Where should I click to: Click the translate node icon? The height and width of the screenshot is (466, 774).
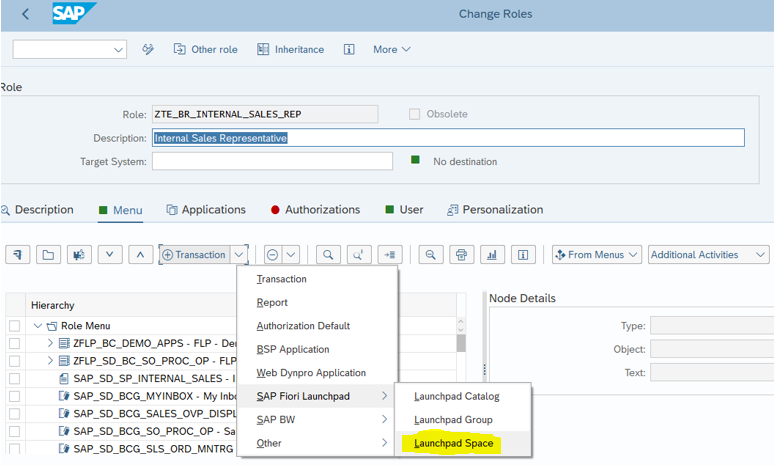[79, 255]
